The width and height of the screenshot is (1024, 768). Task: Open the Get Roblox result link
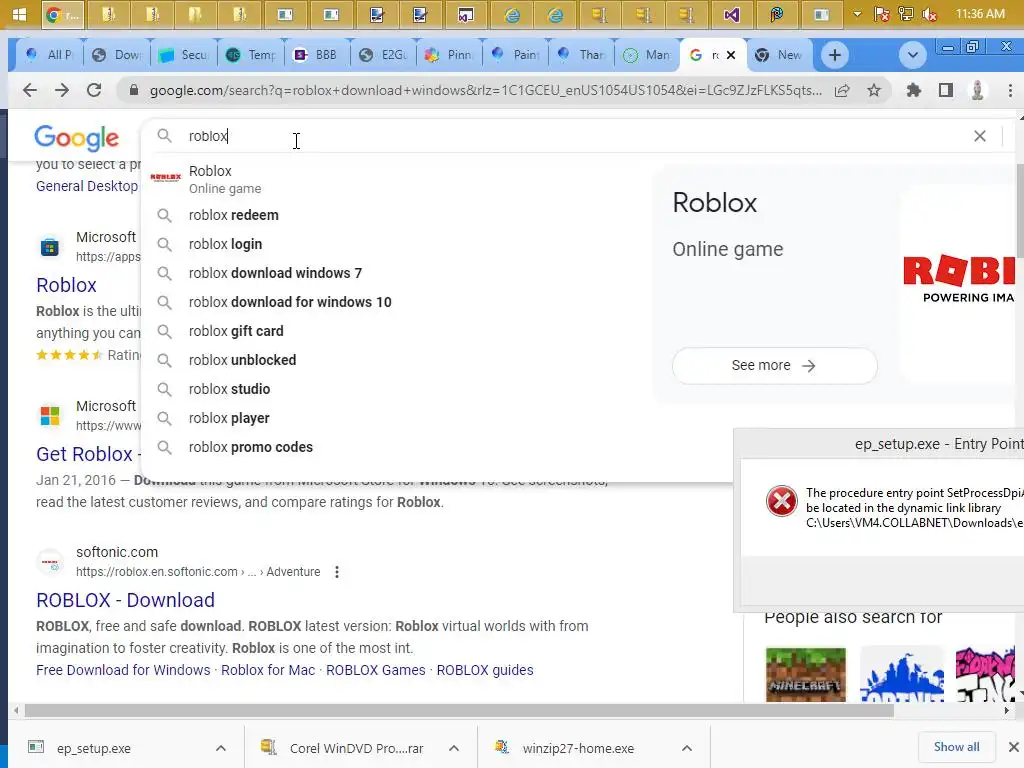coord(84,454)
